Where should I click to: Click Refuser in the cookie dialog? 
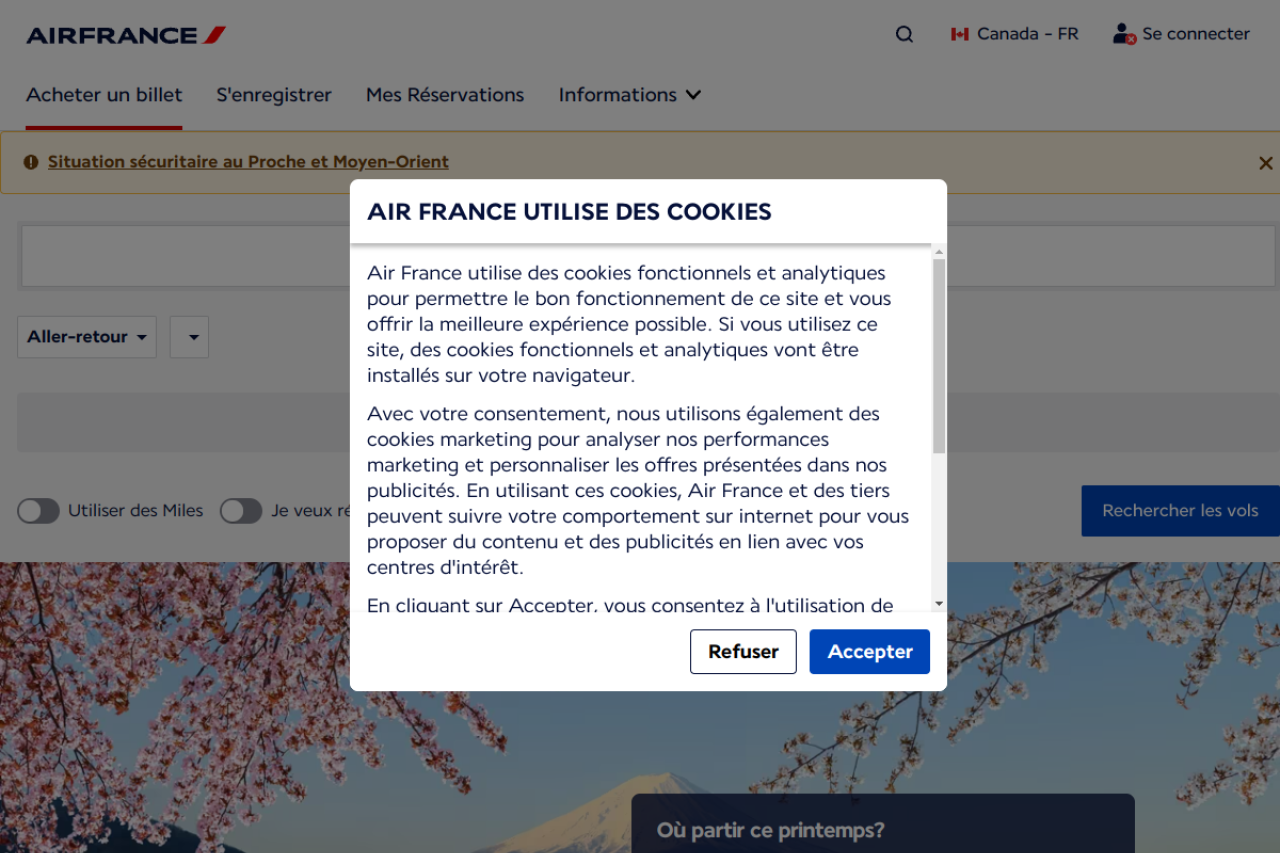(743, 652)
